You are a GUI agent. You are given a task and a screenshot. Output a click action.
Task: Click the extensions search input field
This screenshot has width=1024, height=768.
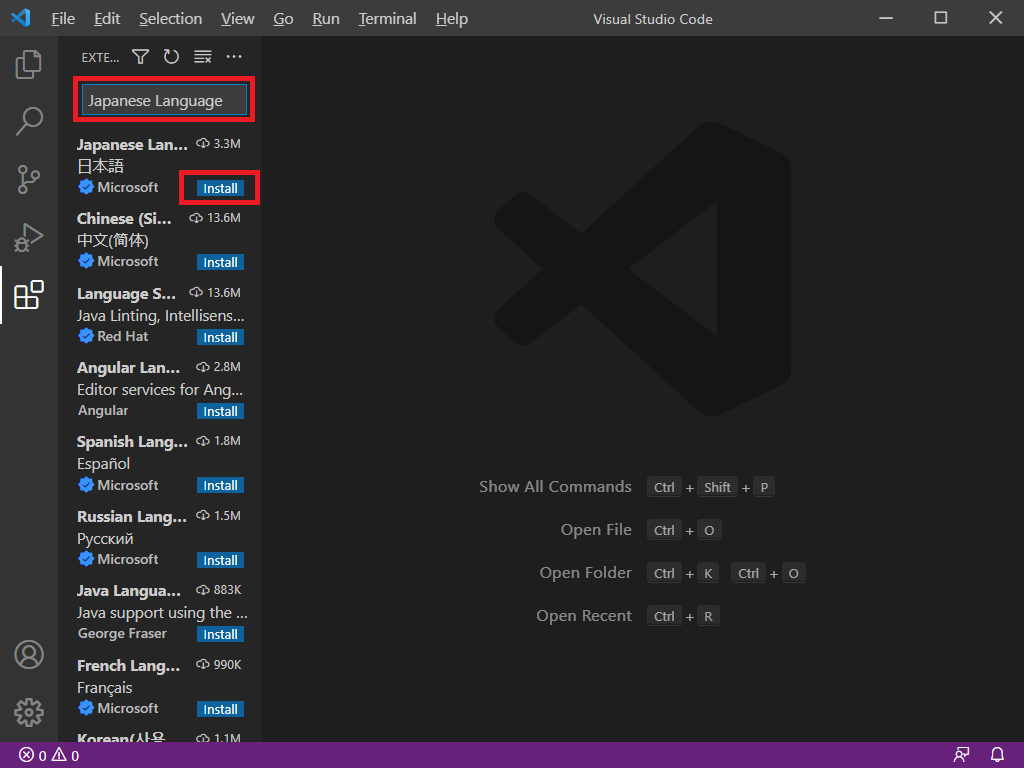point(165,101)
